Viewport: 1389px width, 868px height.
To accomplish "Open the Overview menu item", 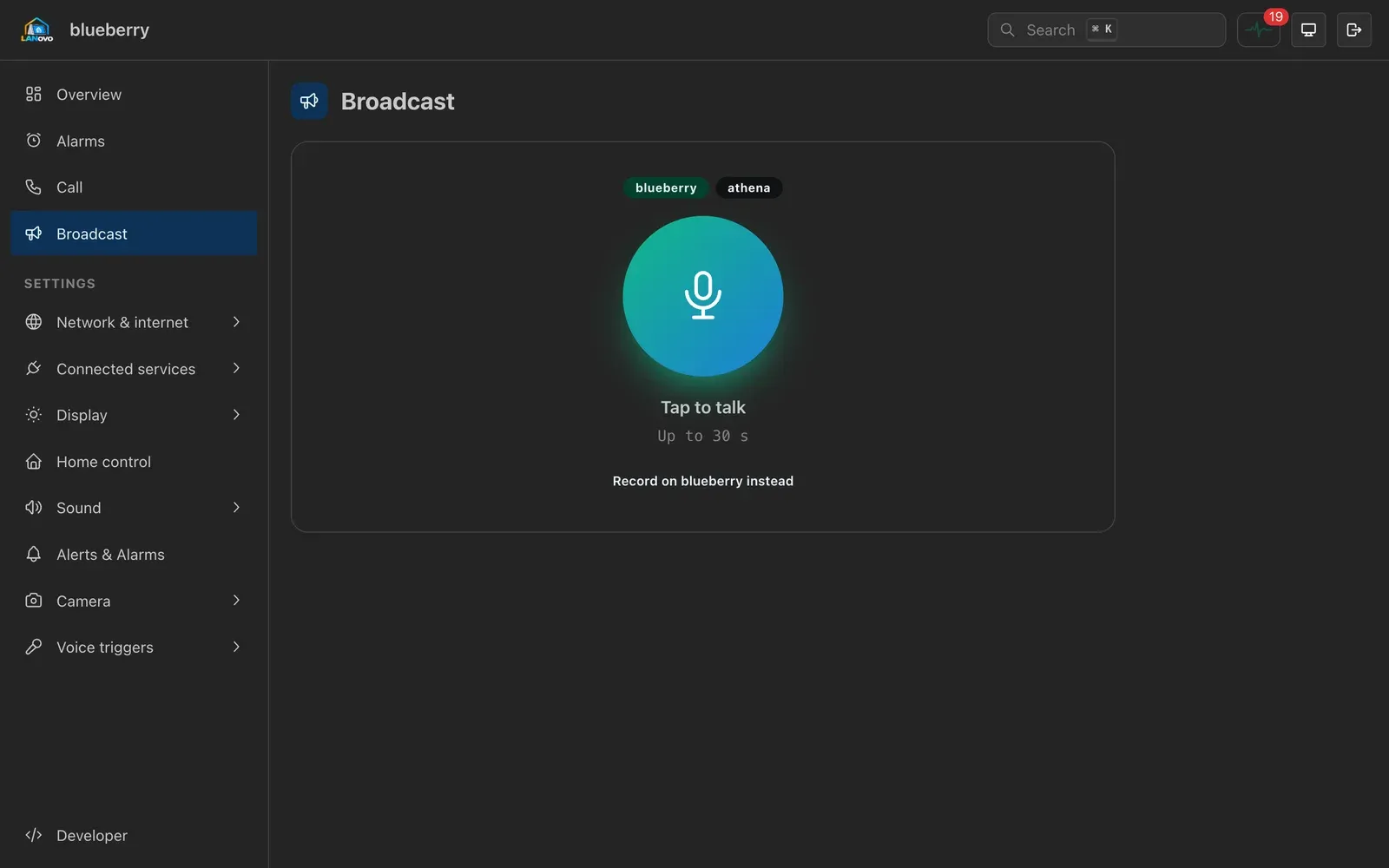I will pos(134,94).
